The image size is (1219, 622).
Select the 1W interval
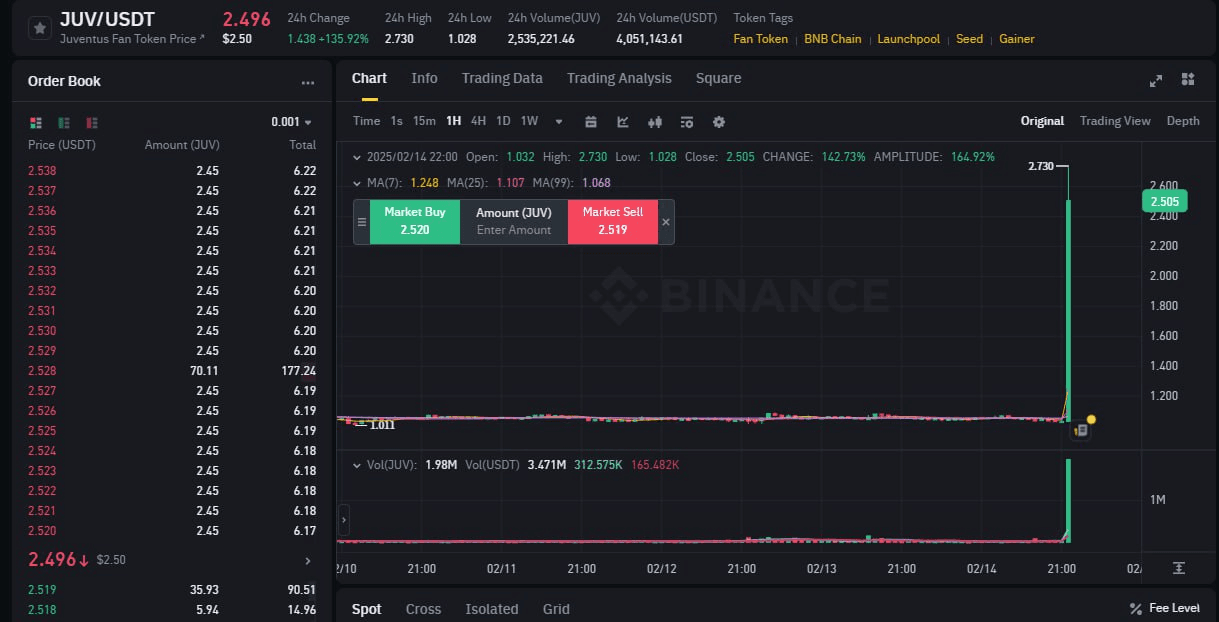pyautogui.click(x=529, y=121)
